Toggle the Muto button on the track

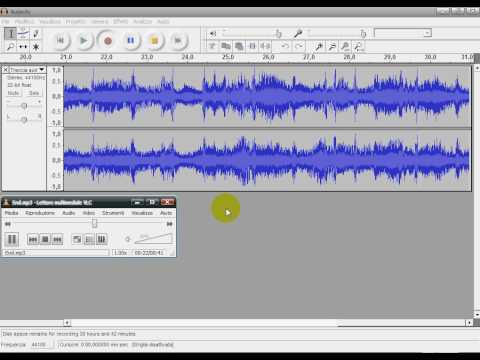[14, 93]
